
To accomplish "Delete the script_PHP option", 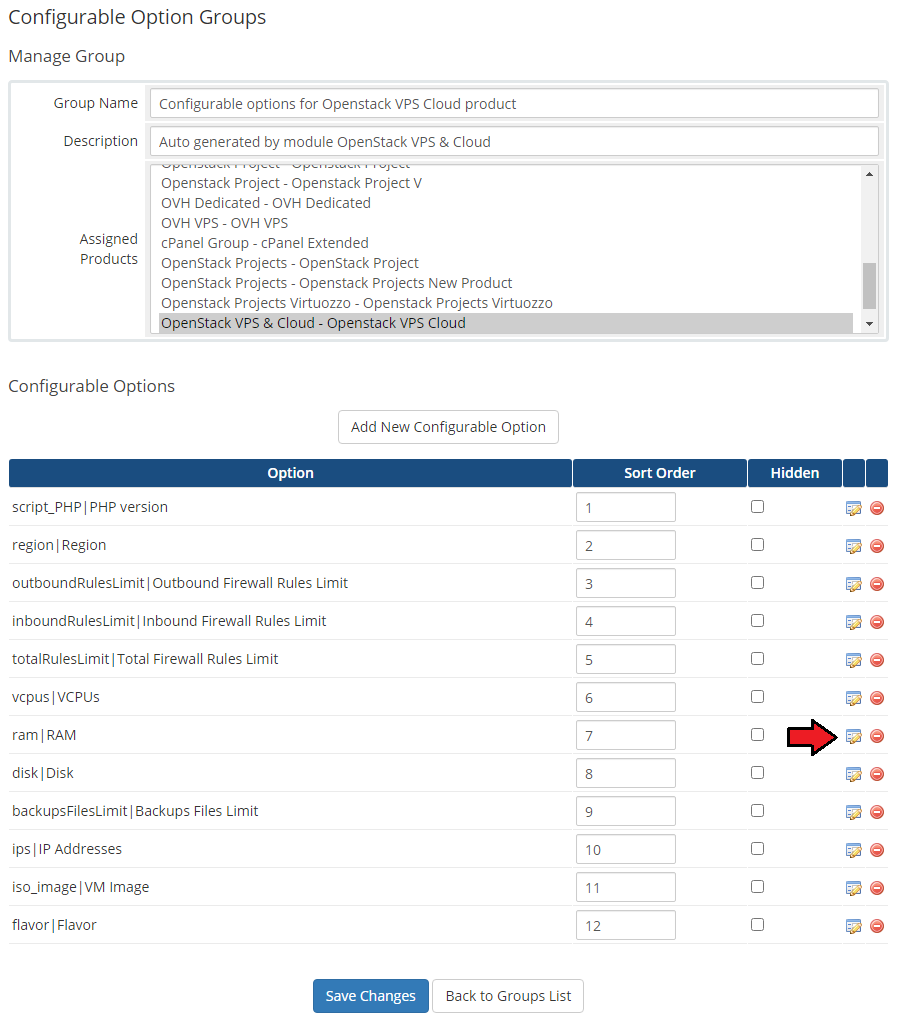I will pyautogui.click(x=876, y=508).
